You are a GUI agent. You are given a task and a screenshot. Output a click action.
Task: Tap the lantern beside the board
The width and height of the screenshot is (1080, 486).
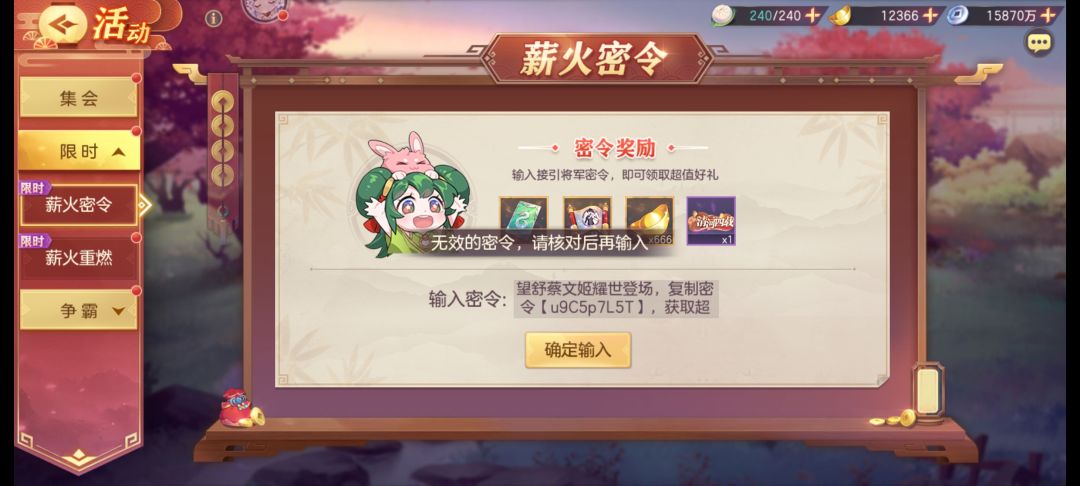(x=928, y=394)
